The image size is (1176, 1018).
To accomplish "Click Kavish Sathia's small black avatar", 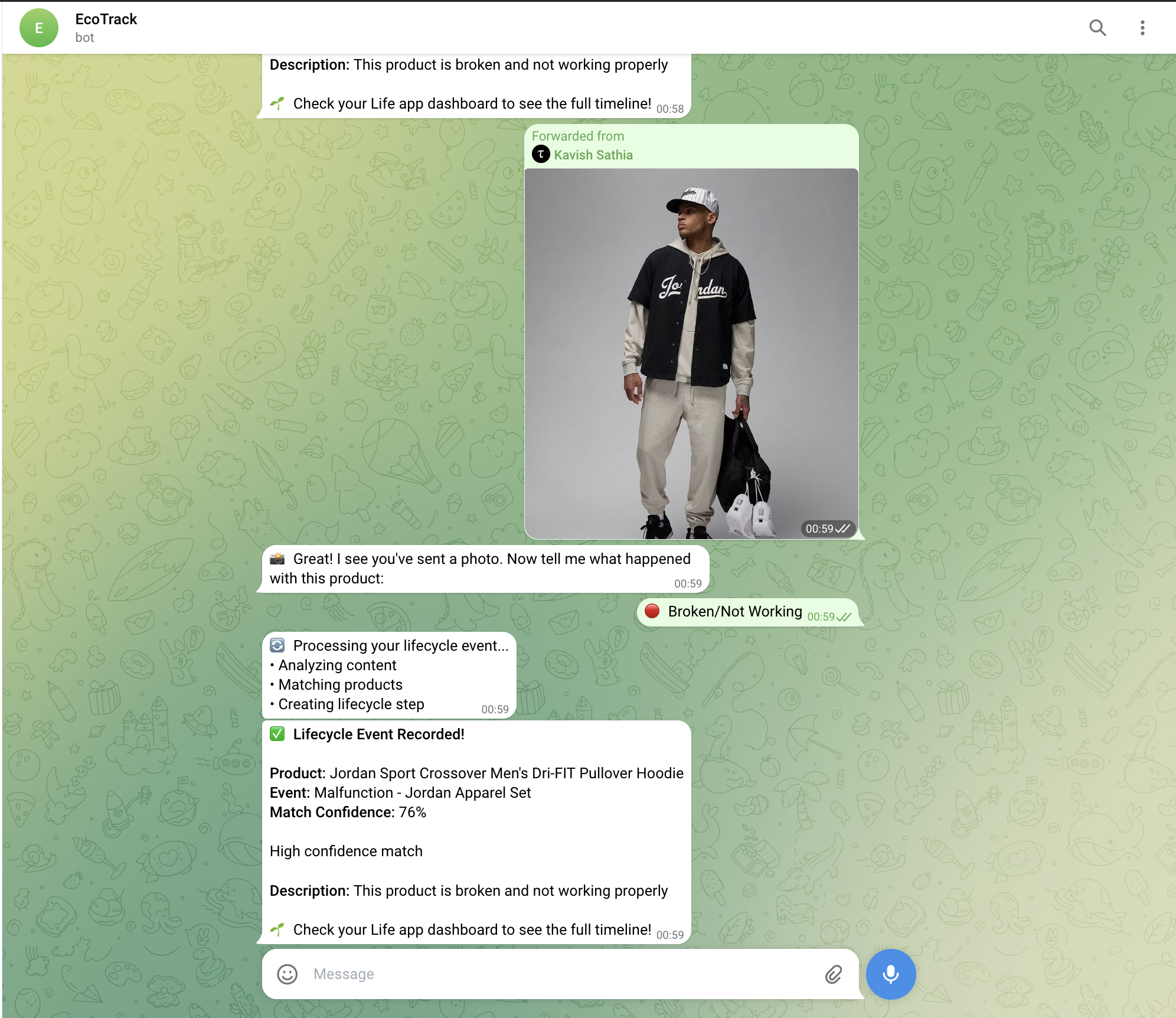I will click(x=541, y=155).
